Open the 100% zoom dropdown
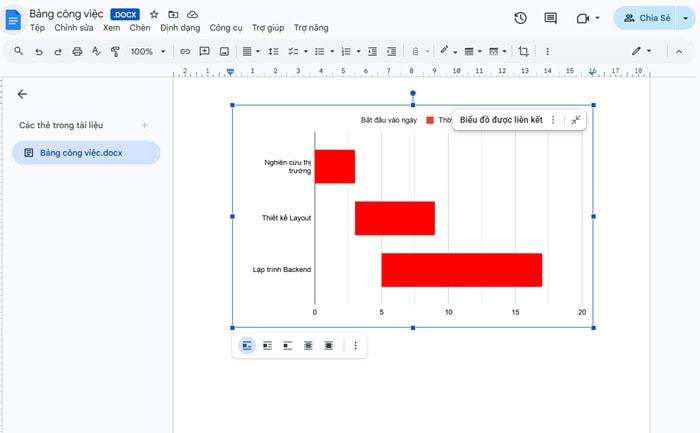700x433 pixels. point(147,51)
